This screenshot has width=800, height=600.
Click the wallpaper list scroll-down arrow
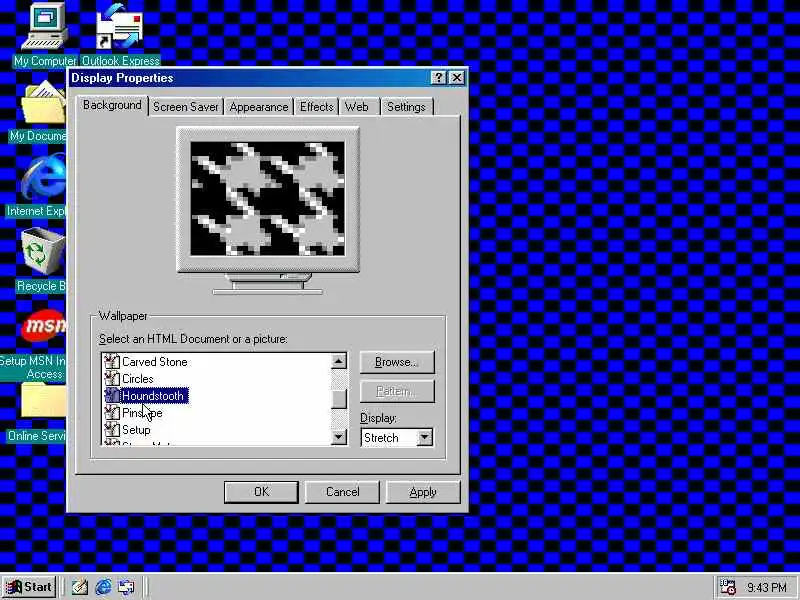339,437
